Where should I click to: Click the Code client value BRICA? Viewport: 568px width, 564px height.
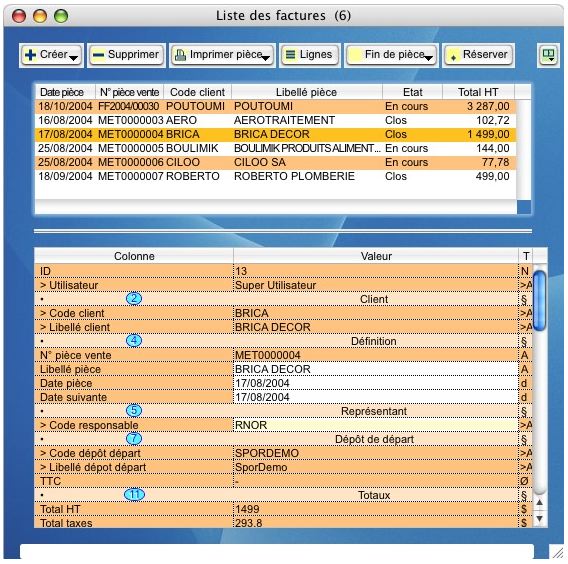(x=376, y=313)
